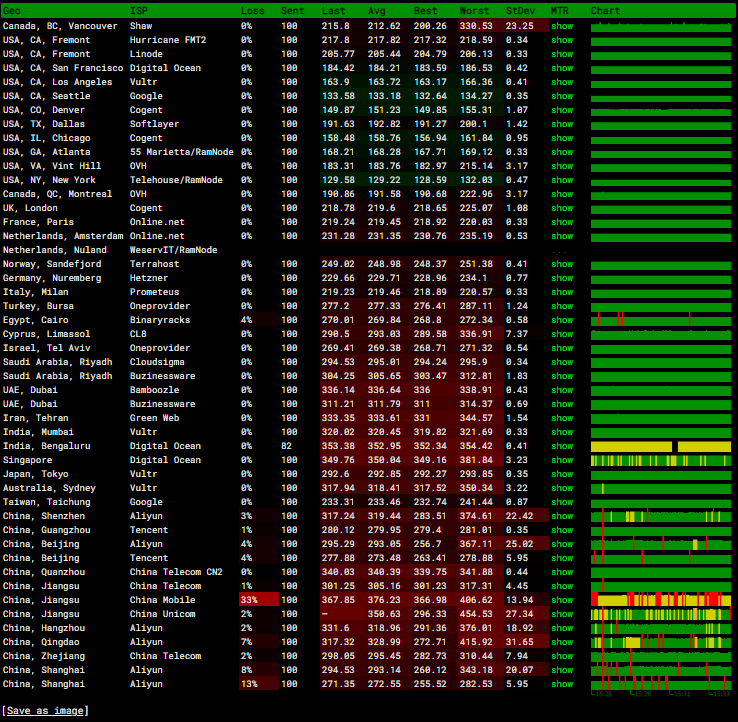Screen dimensions: 738x722
Task: Click the StDev column header
Action: coord(520,11)
